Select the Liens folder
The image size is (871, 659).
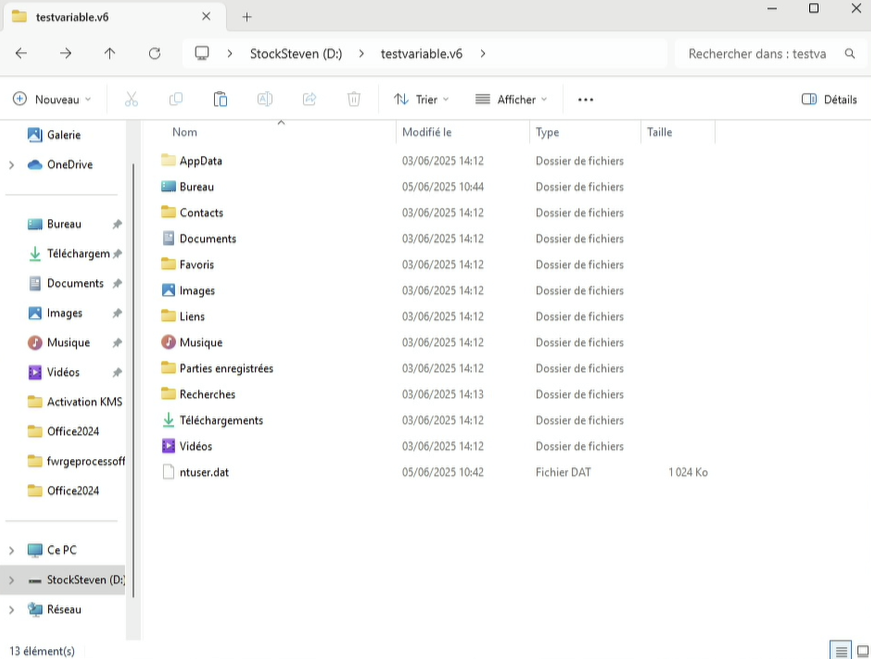pyautogui.click(x=192, y=316)
